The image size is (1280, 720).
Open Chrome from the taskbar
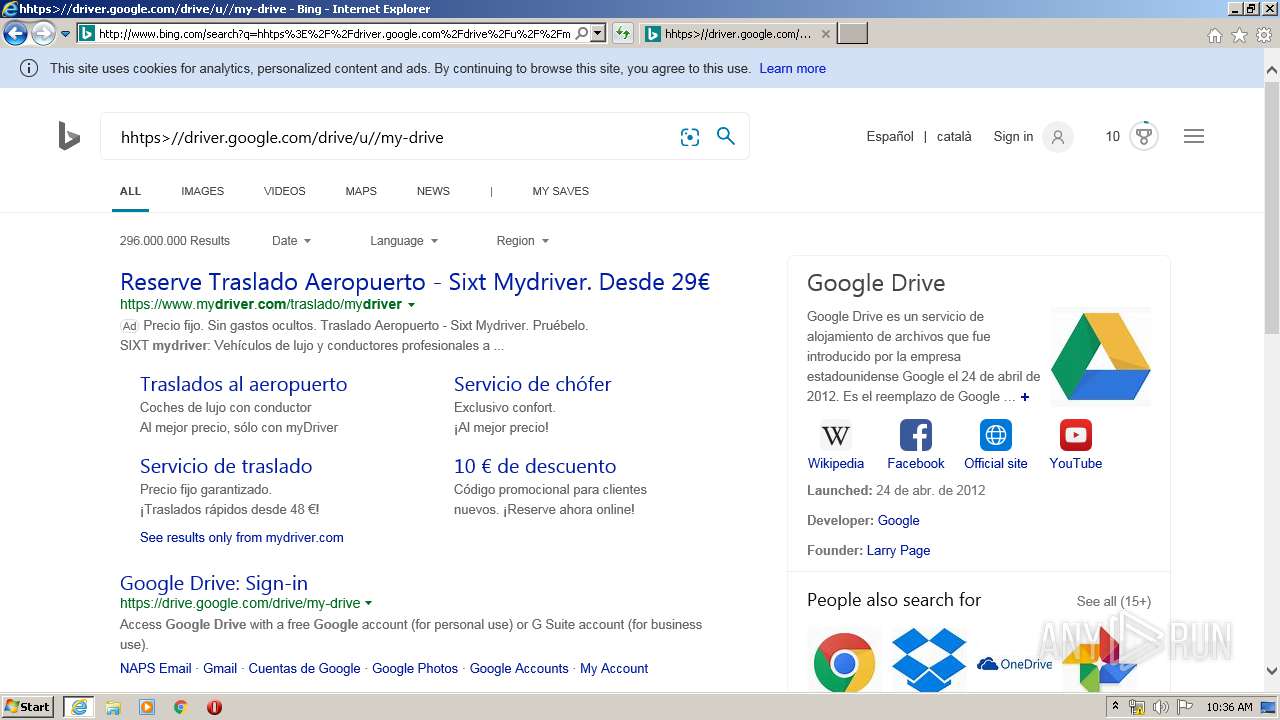tap(180, 707)
